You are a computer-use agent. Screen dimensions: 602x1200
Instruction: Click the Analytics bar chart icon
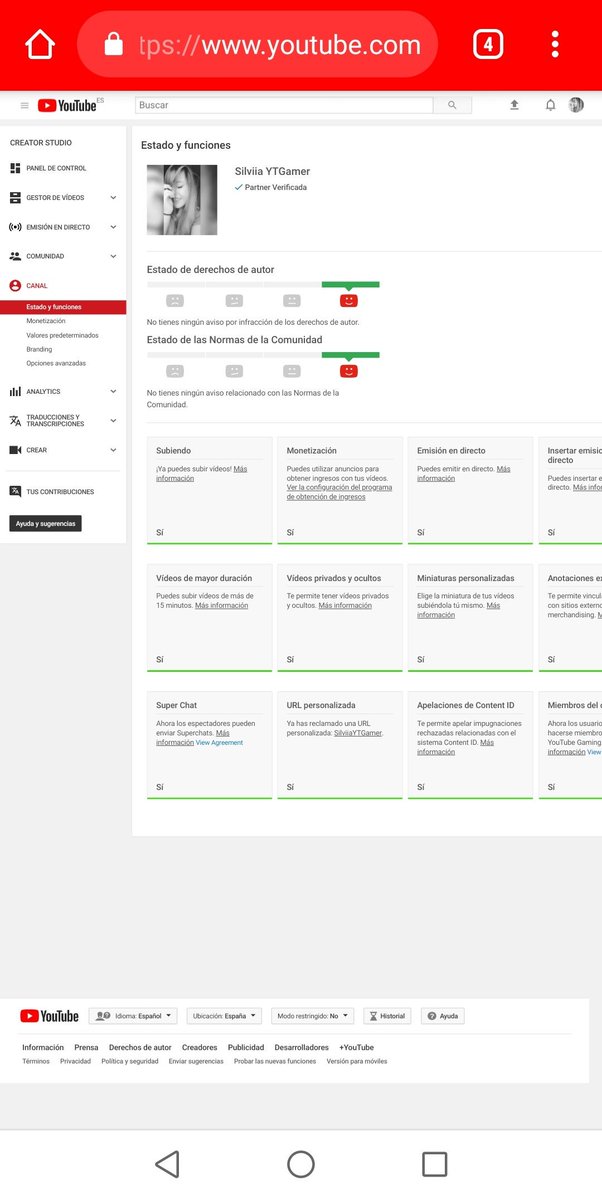(x=15, y=391)
